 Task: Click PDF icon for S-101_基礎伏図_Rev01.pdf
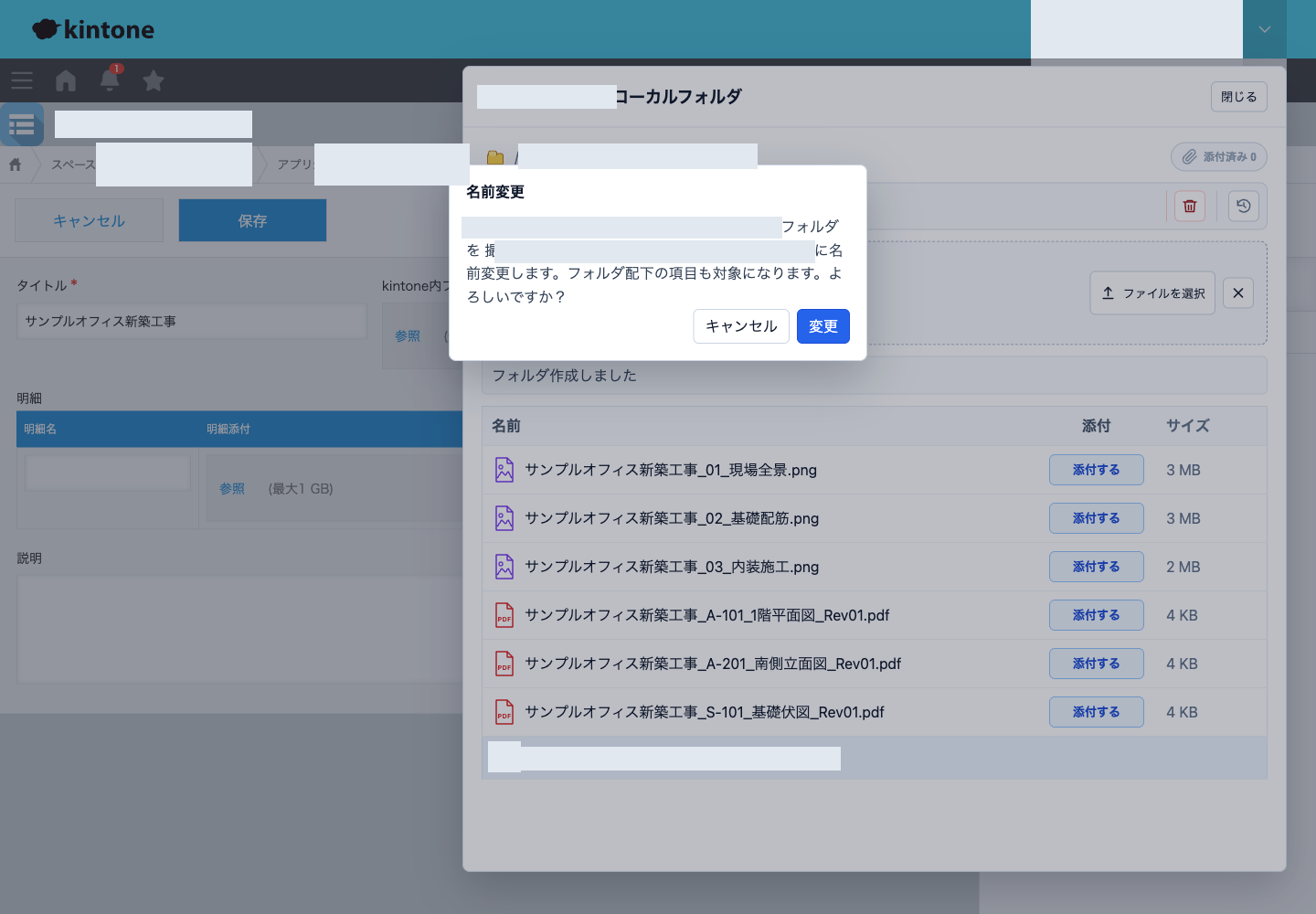pos(504,712)
